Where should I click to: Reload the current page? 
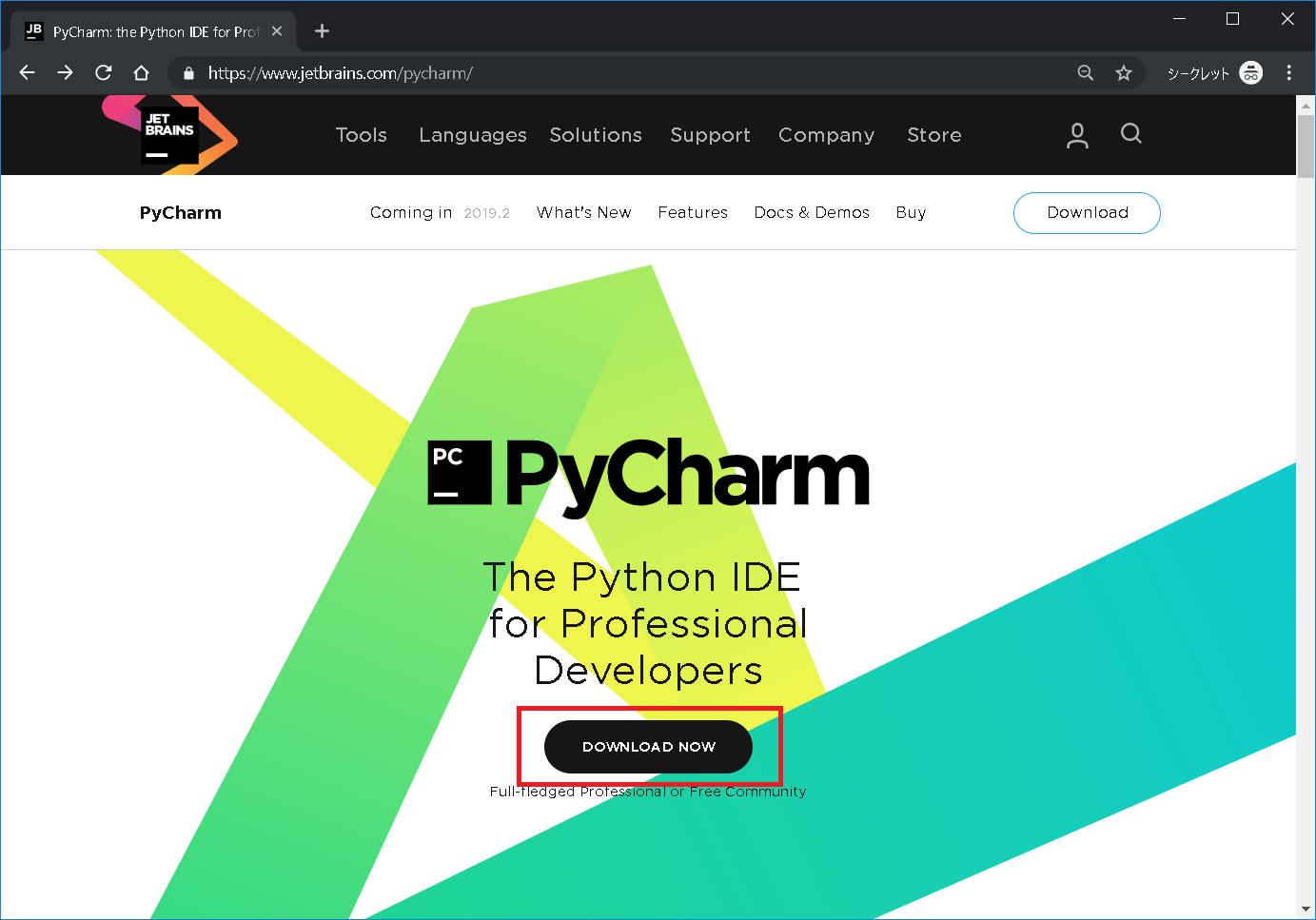[x=104, y=73]
